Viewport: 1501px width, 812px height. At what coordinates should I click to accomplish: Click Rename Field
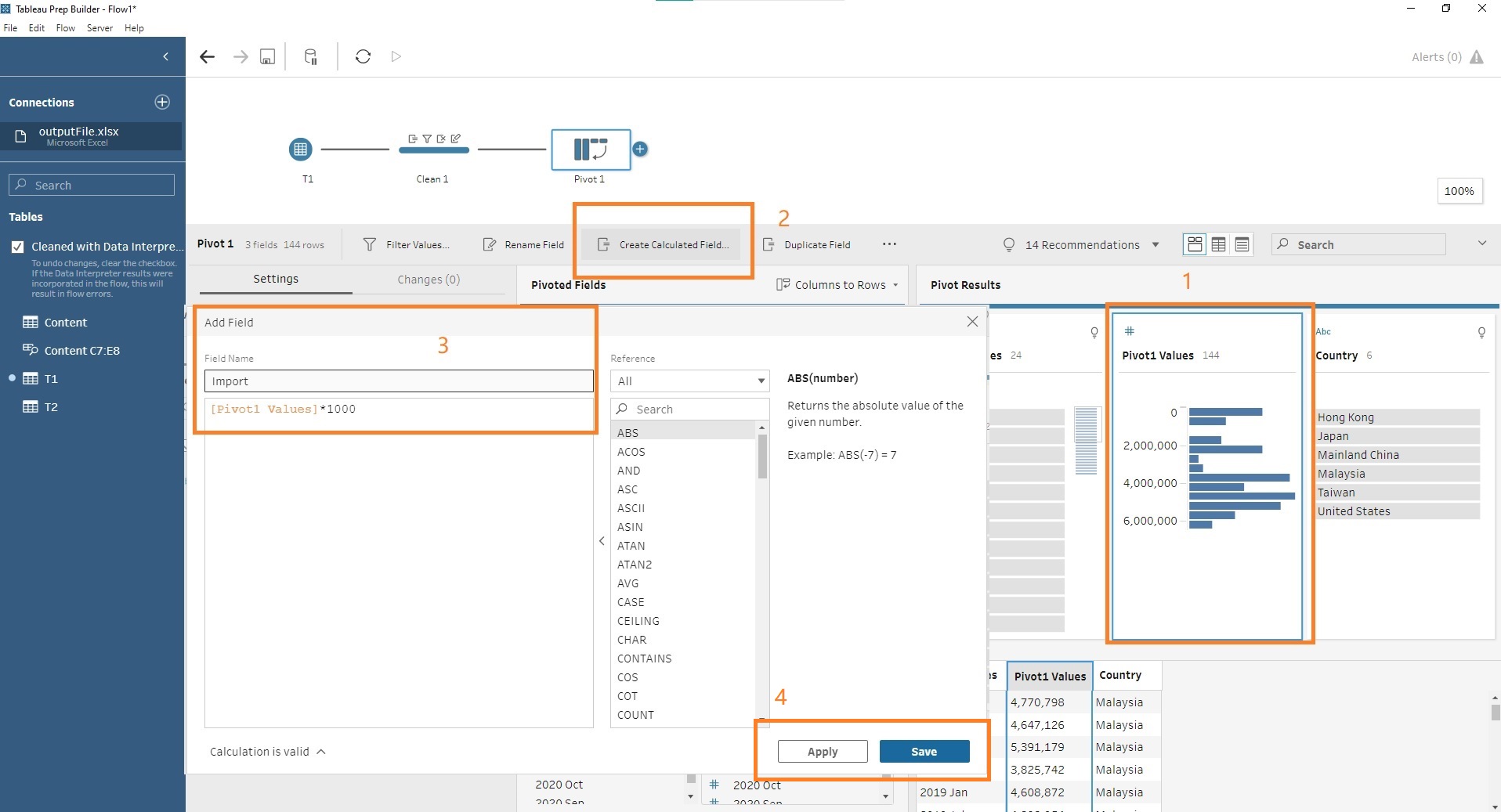(523, 244)
